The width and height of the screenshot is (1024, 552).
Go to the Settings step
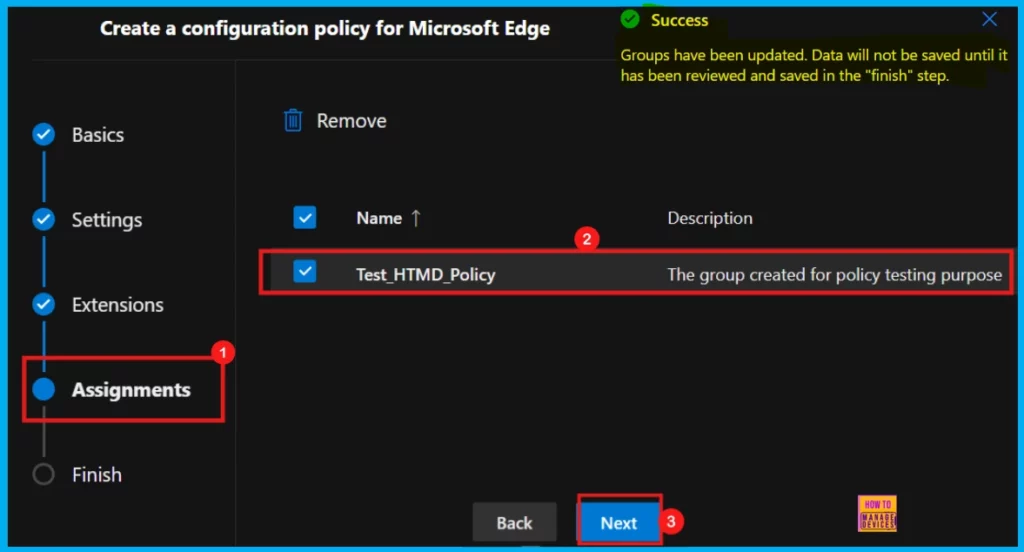[x=106, y=220]
